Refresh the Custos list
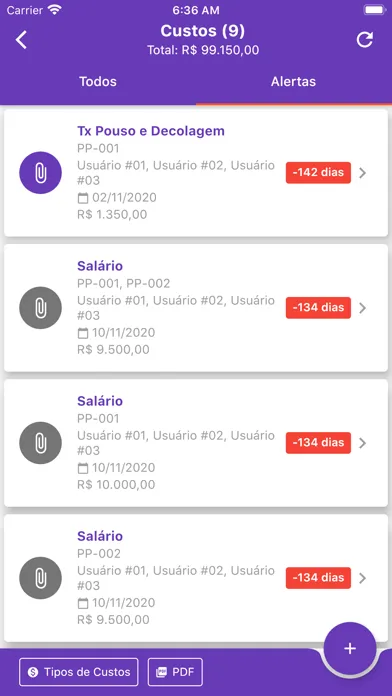The width and height of the screenshot is (392, 696). coord(365,40)
